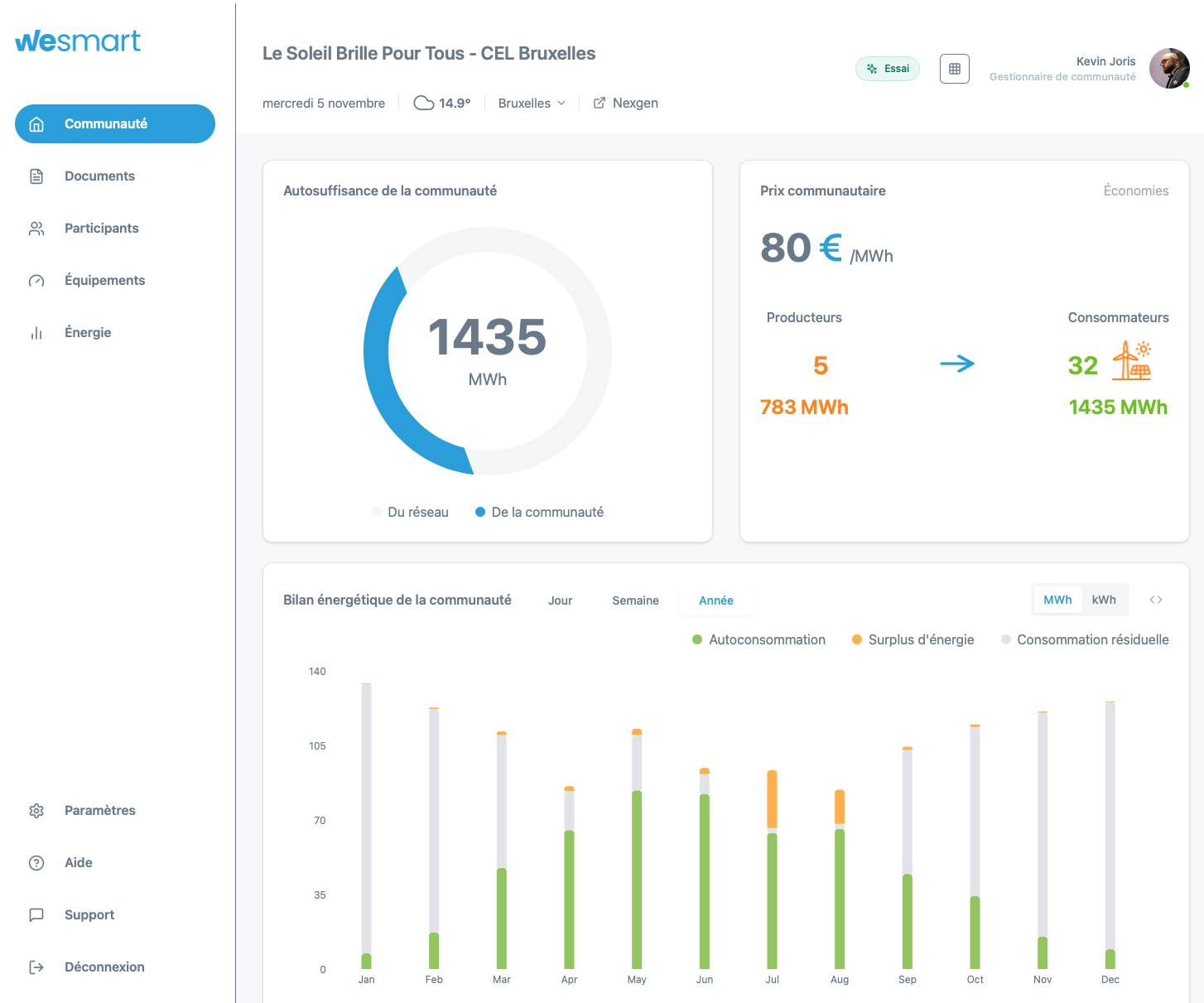Expand the Bruxelles location dropdown

coord(532,104)
